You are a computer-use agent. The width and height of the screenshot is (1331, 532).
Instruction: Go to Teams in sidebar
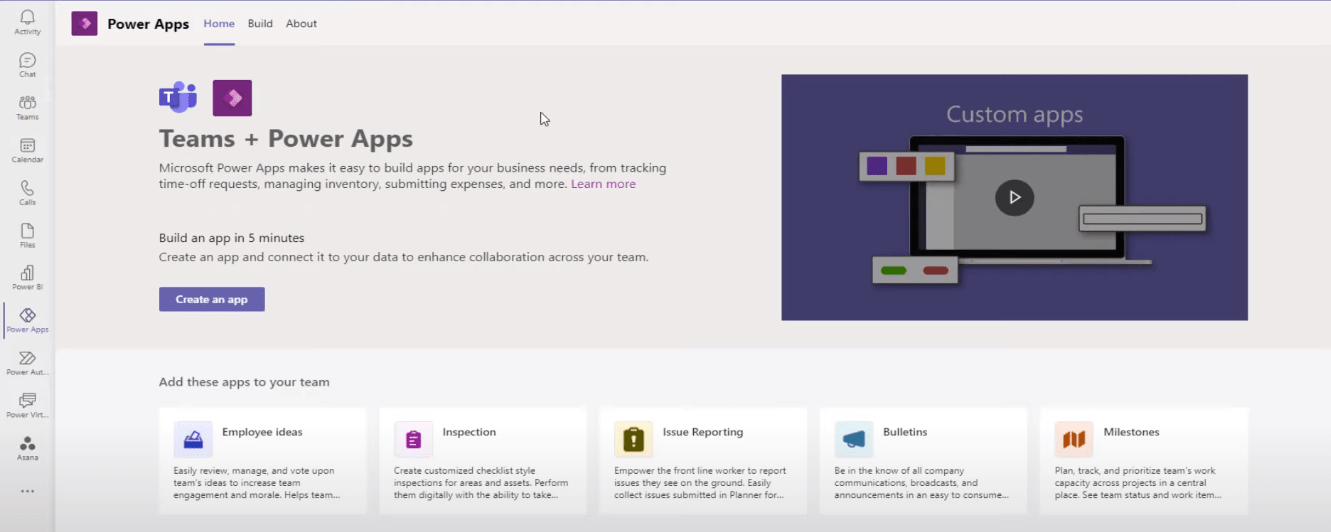click(27, 107)
